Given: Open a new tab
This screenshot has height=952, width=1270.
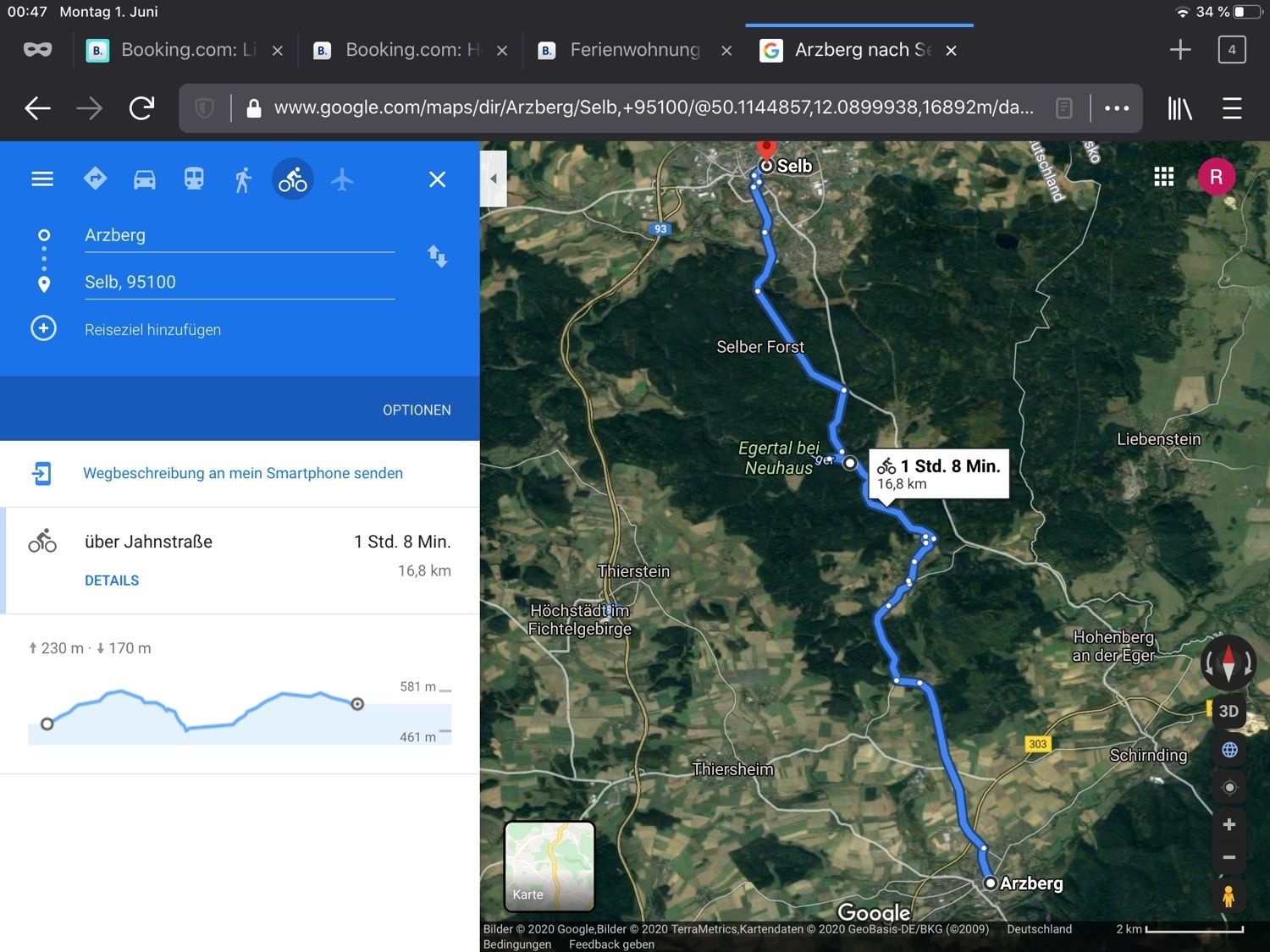Looking at the screenshot, I should 1180,50.
